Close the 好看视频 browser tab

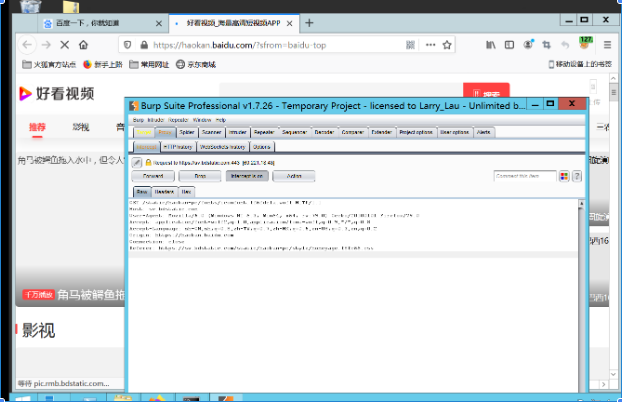click(x=290, y=23)
